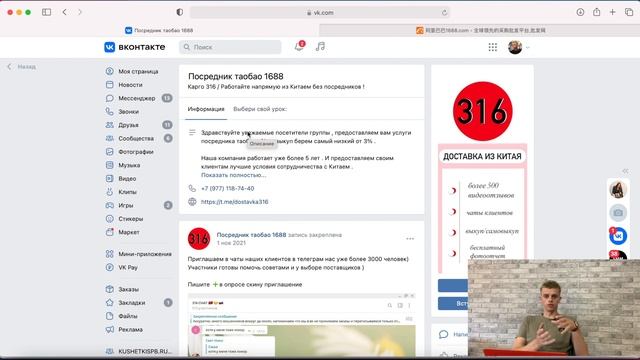Open the VK services grid icon
This screenshot has height=360, width=640.
[493, 47]
